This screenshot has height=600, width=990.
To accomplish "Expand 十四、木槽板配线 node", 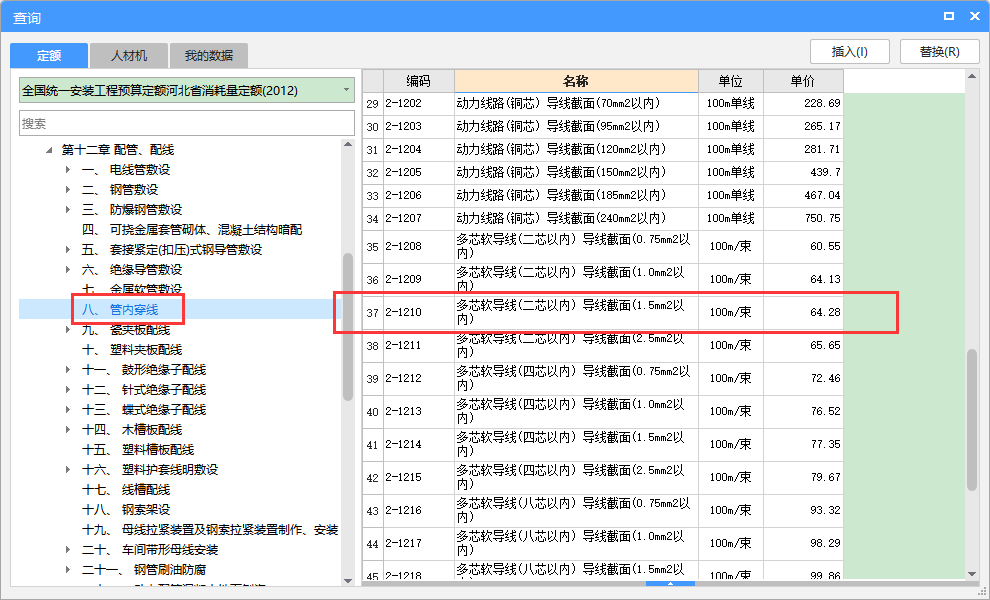I will (68, 430).
